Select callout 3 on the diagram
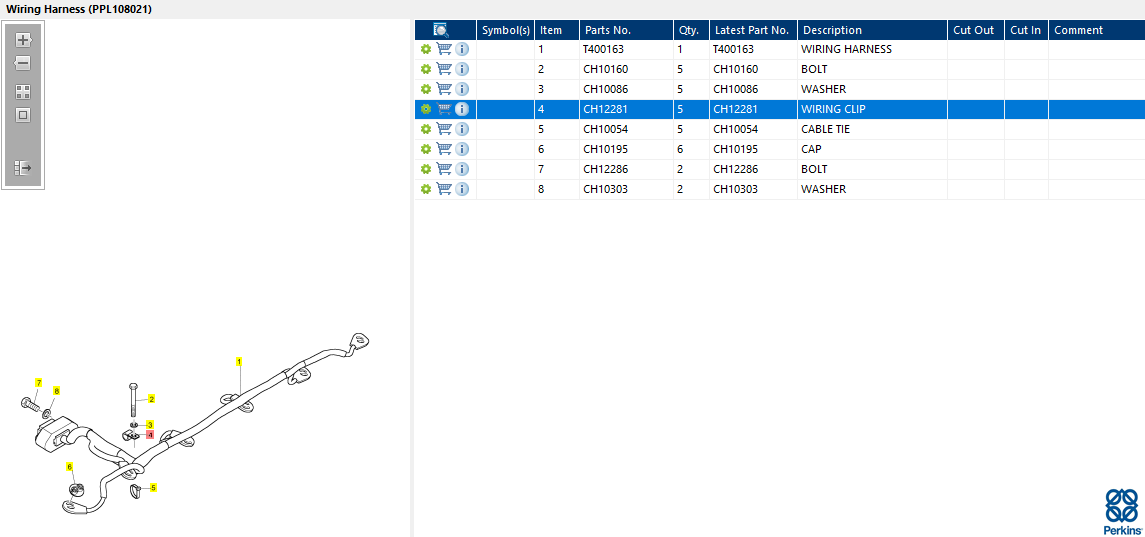 150,424
